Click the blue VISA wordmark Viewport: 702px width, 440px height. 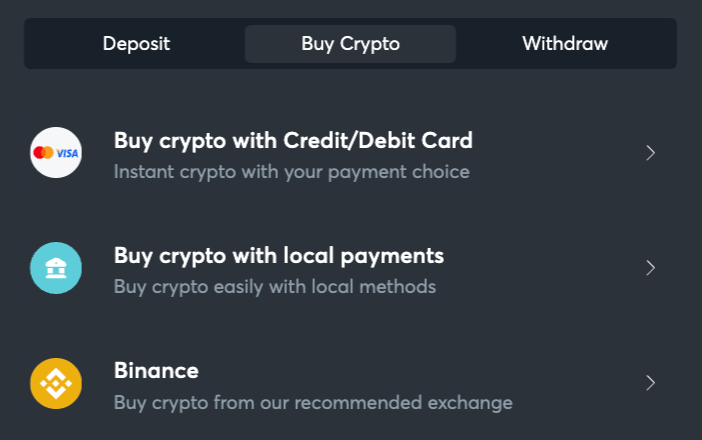67,153
